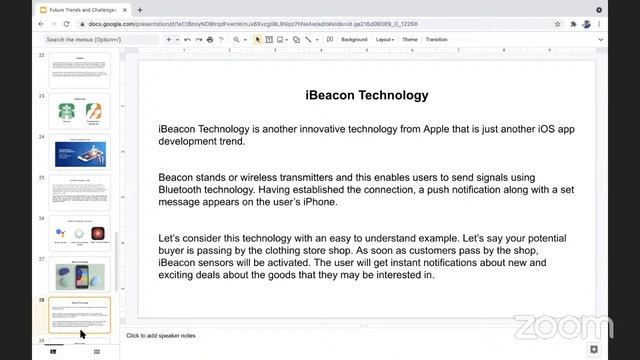
Task: Collapse the menus with the toolbar chevron
Action: (600, 40)
